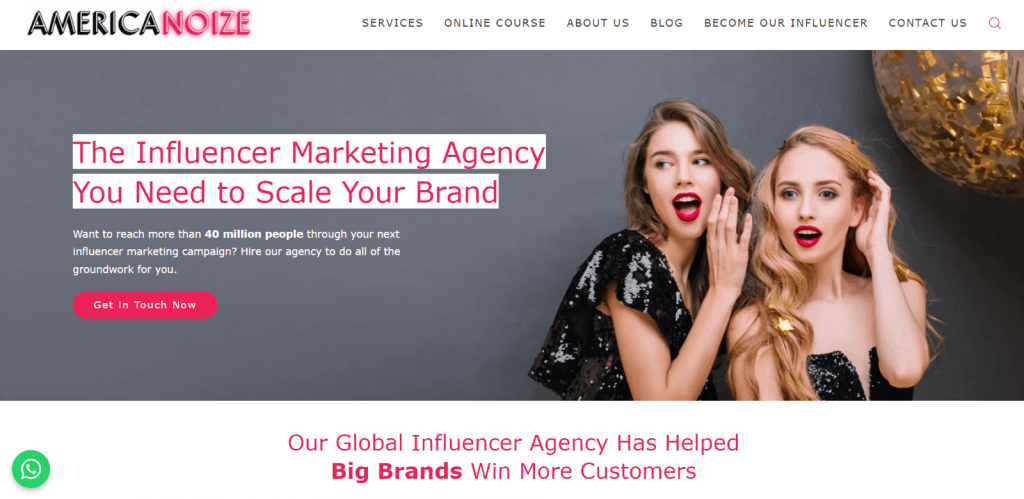
Task: Open the Blog nav link
Action: click(666, 23)
